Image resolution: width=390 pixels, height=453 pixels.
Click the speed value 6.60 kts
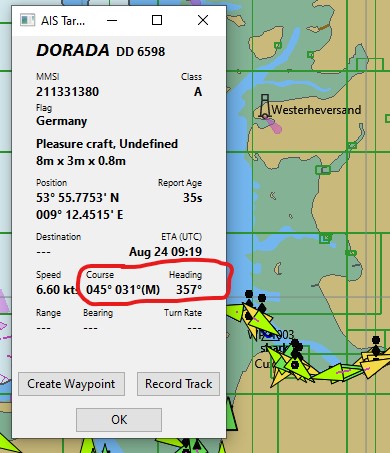tap(57, 290)
